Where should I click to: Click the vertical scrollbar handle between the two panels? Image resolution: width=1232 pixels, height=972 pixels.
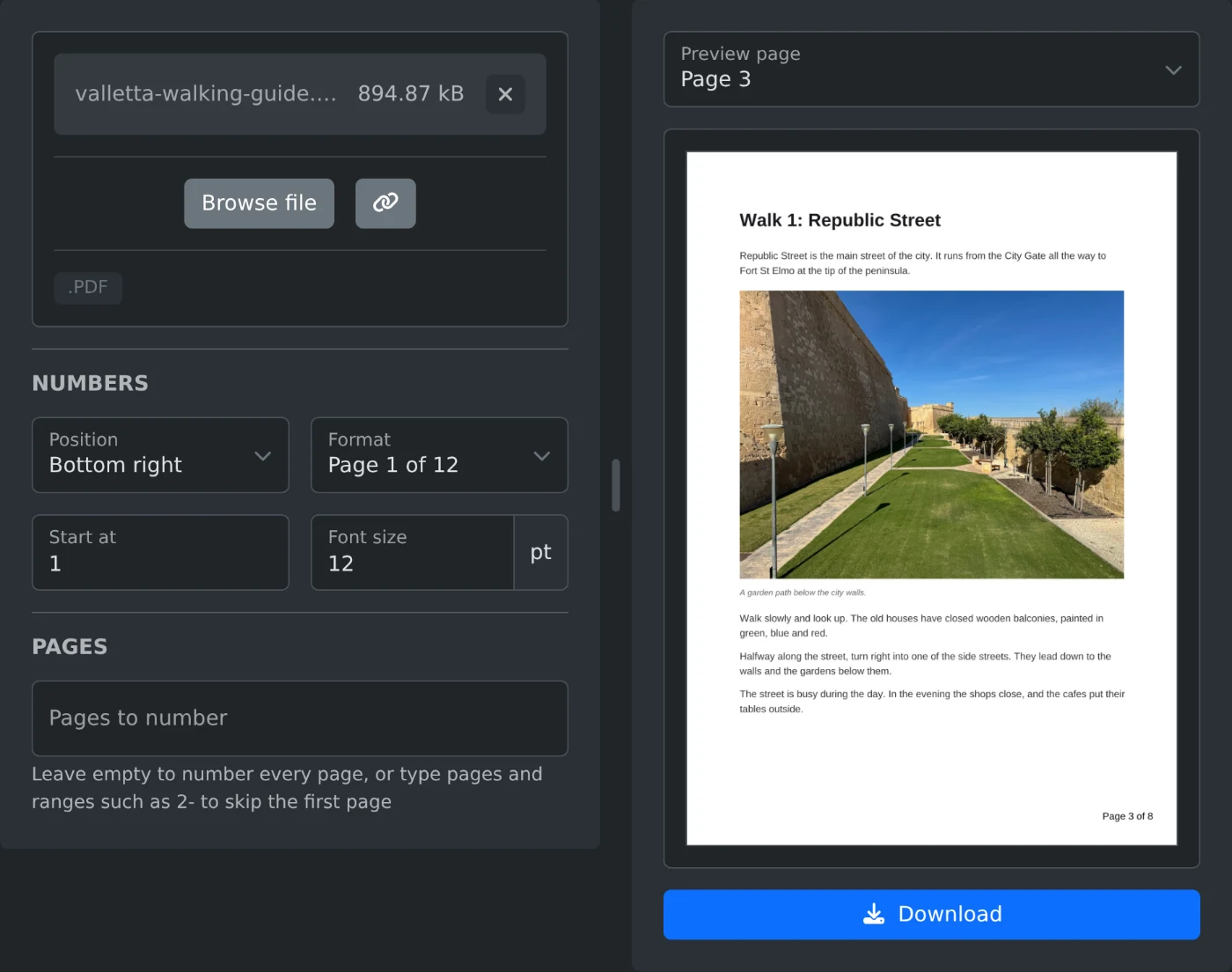pyautogui.click(x=616, y=485)
